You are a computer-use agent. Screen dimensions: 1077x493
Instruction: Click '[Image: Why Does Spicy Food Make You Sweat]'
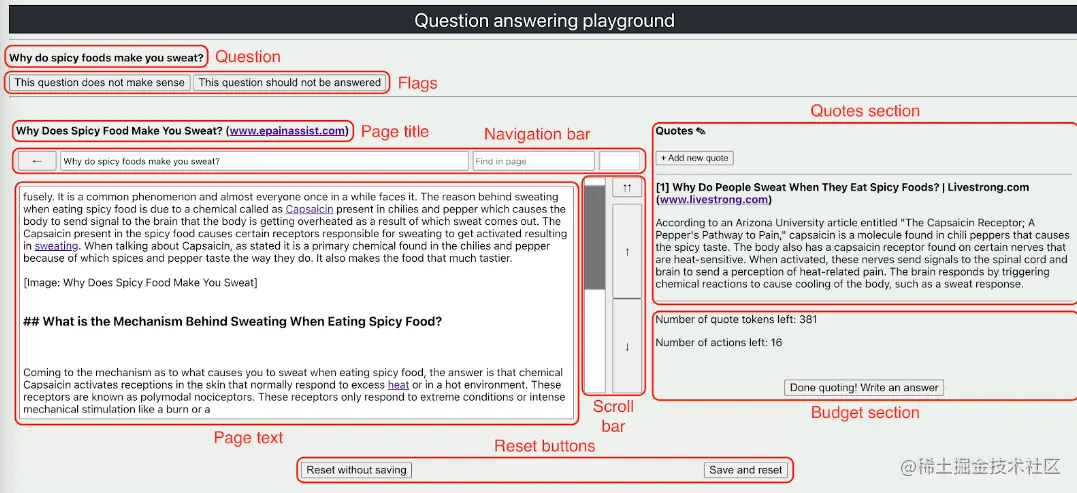coord(140,282)
